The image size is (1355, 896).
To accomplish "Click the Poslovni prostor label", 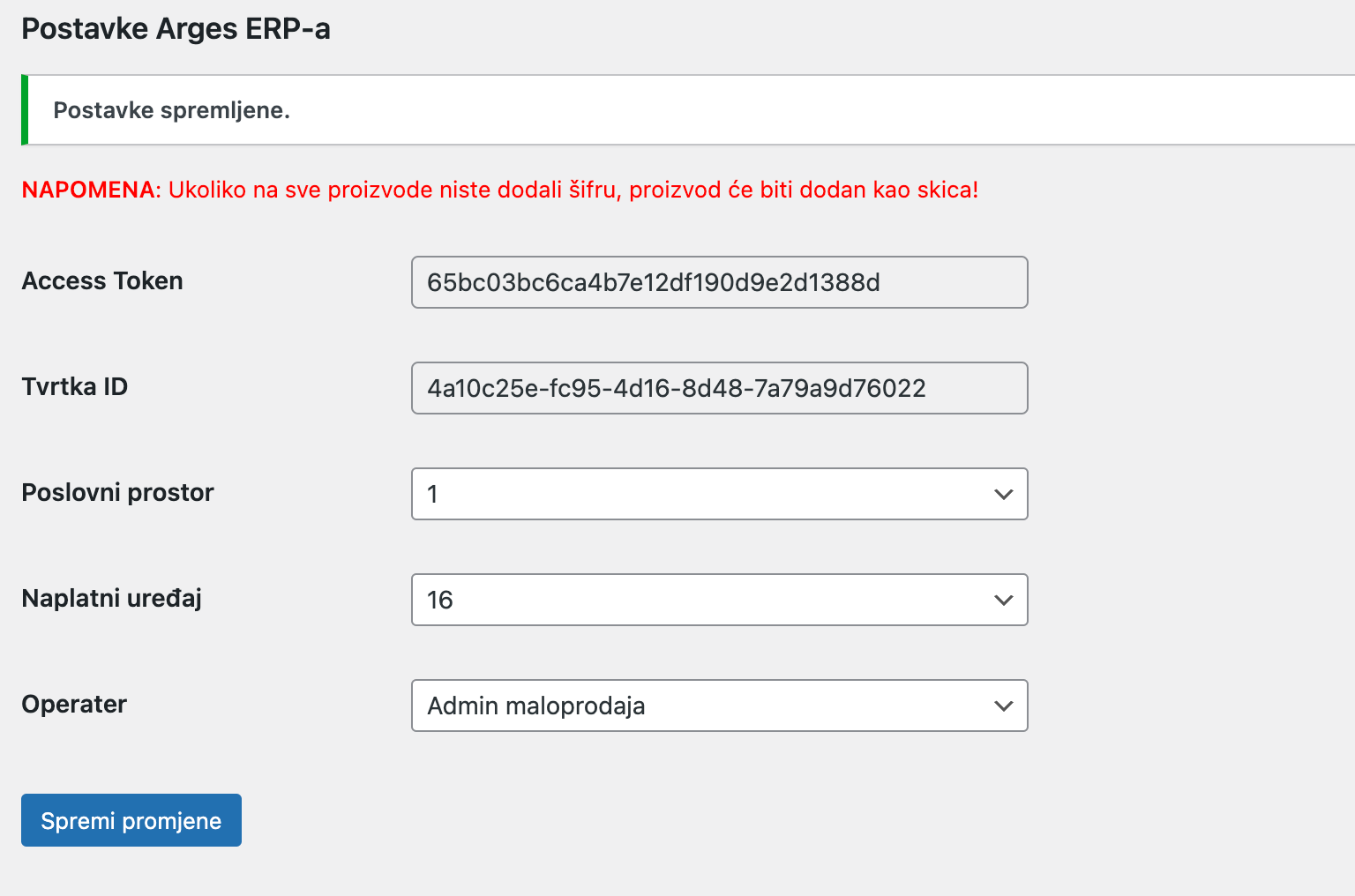I will [117, 492].
